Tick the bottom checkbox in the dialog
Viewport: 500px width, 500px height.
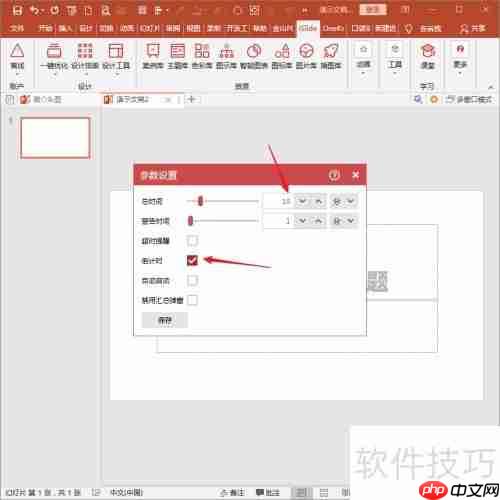[x=192, y=300]
